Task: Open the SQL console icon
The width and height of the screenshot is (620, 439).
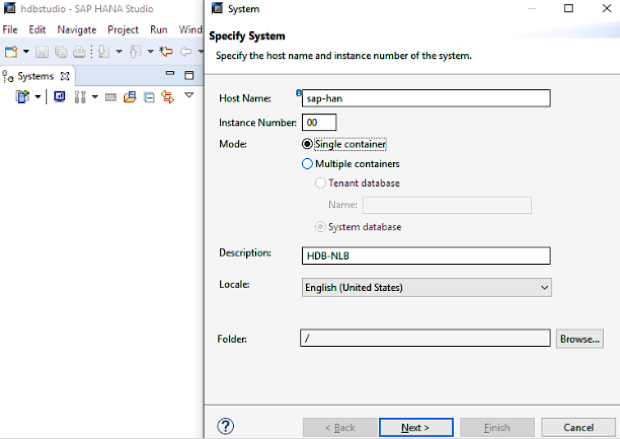Action: point(112,97)
